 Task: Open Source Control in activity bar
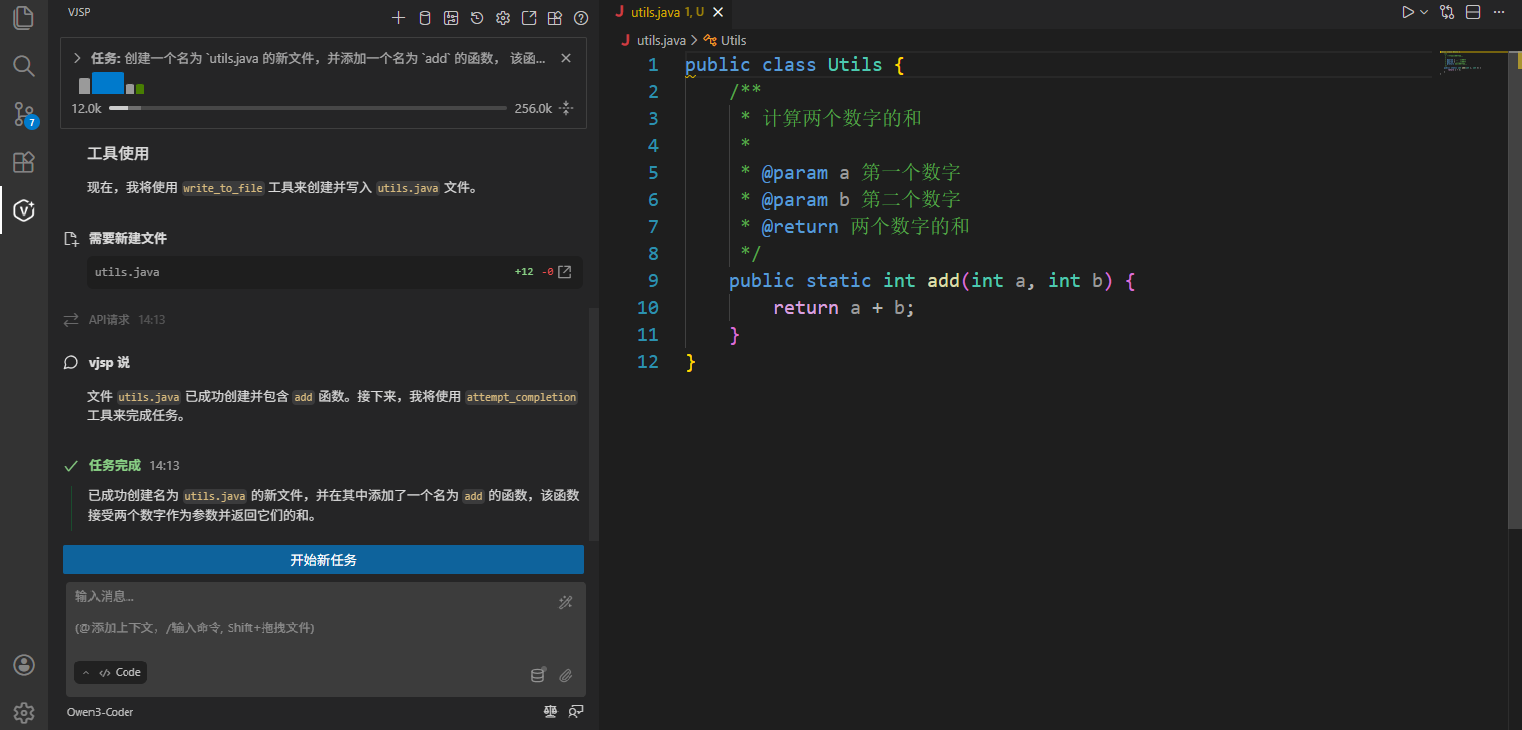(24, 114)
